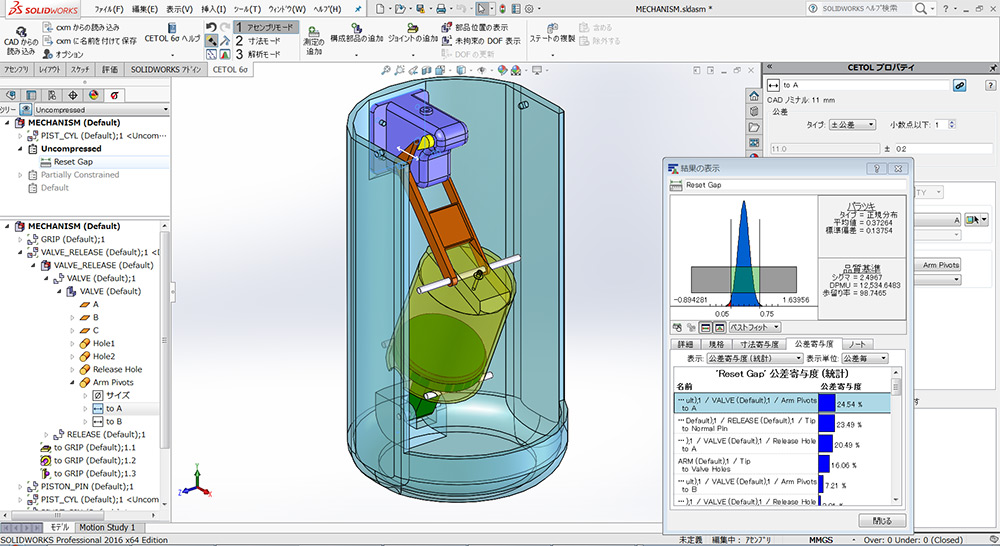The width and height of the screenshot is (1000, 546).
Task: Click the Print icon in top toolbar
Action: 441,9
